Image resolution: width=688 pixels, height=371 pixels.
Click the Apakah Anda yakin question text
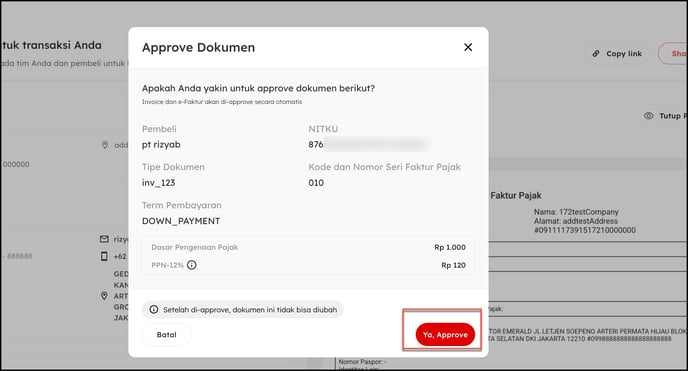pos(258,88)
